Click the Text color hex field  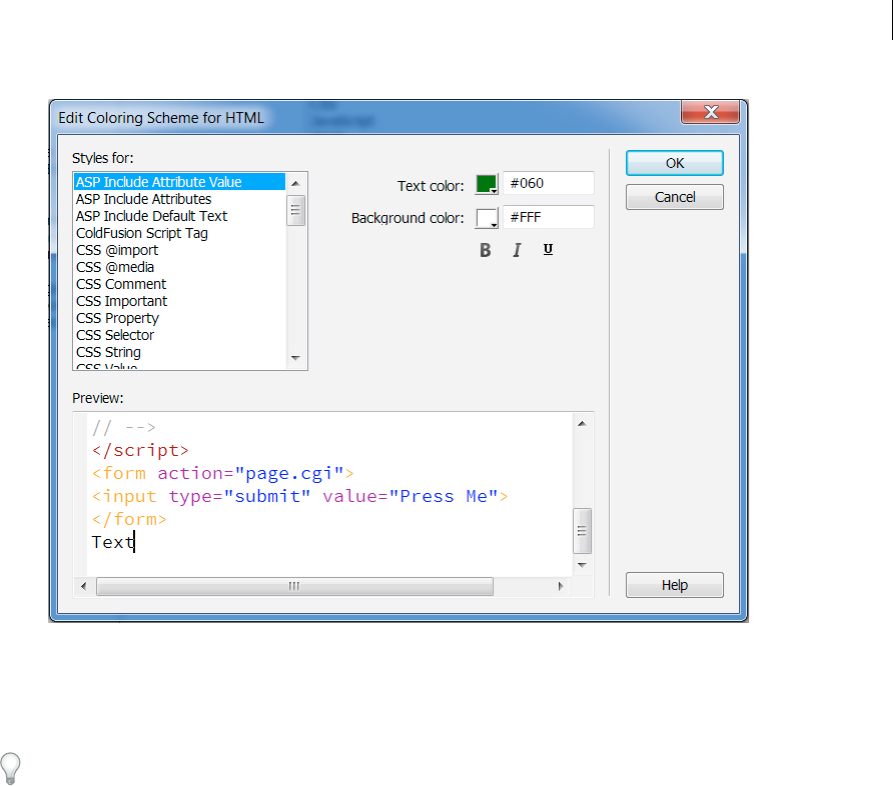(x=548, y=183)
